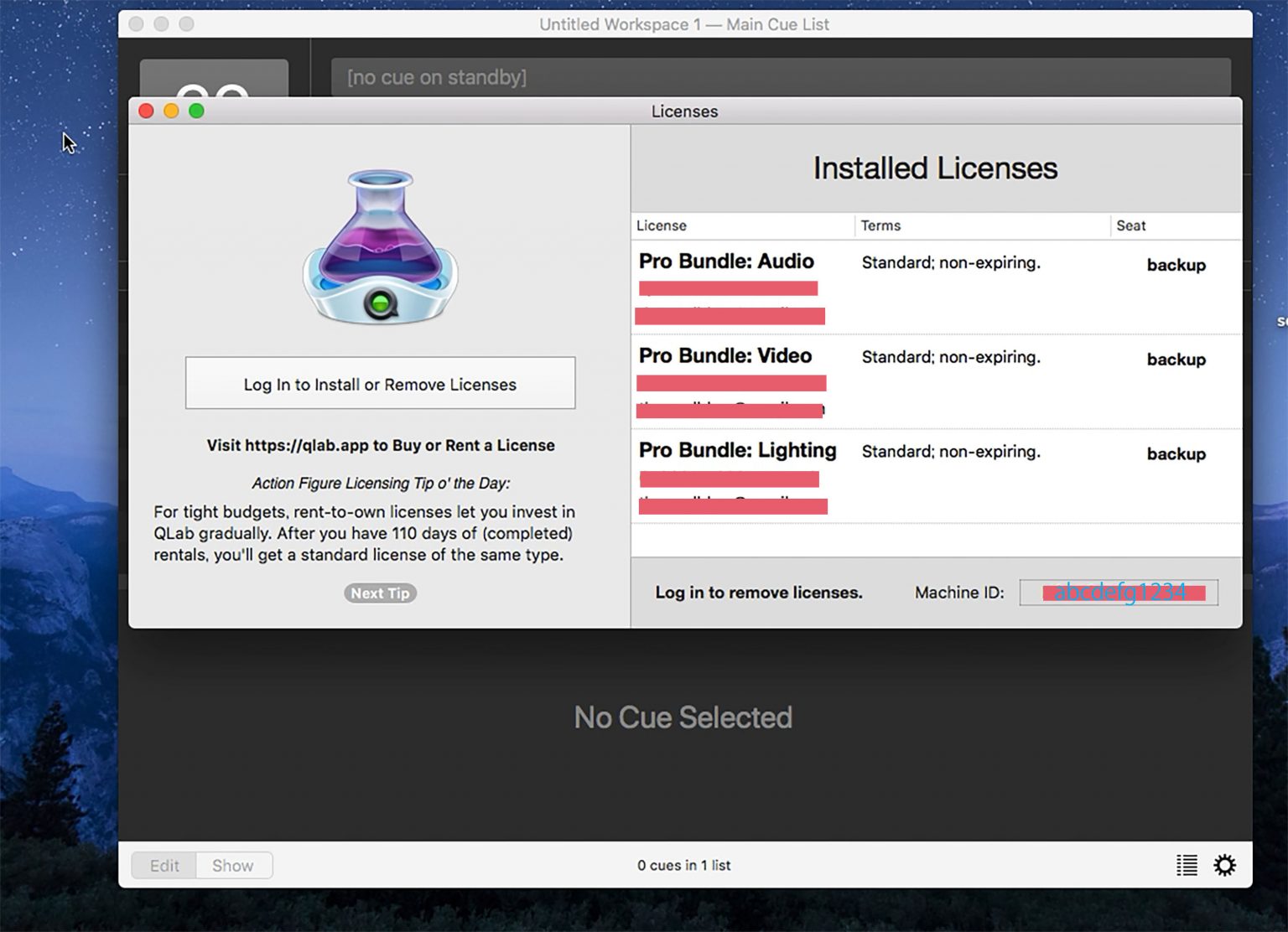Select the Pro Bundle: Video license row
Screen dimensions: 1288x932
[x=935, y=382]
